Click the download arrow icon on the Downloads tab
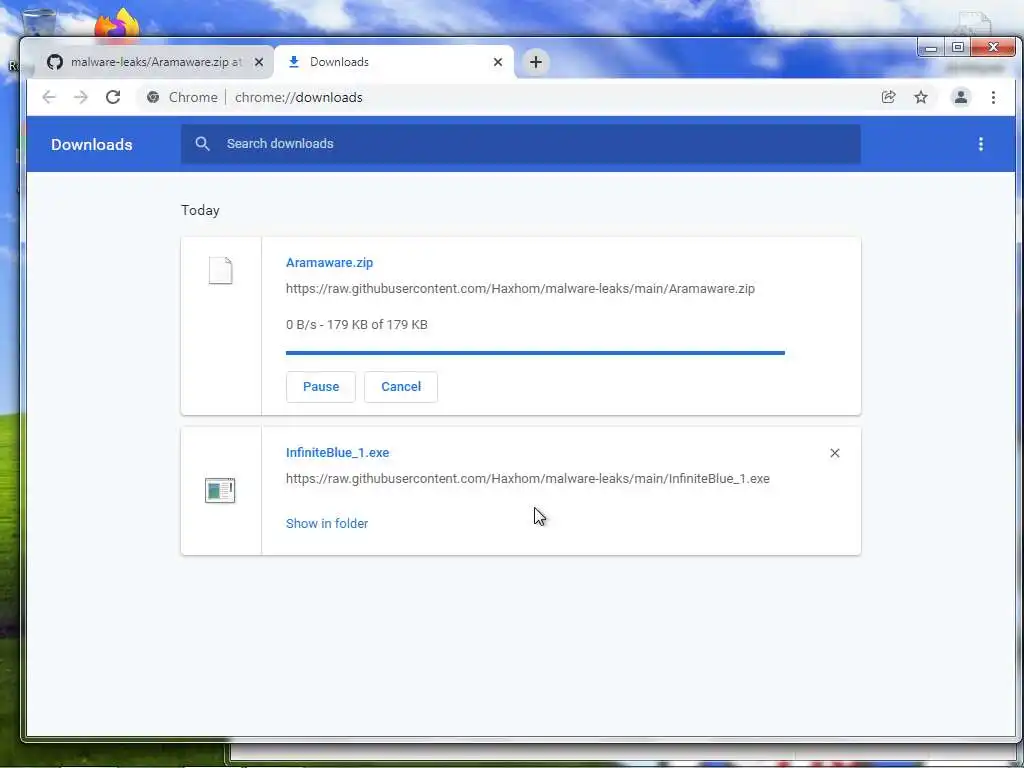This screenshot has height=768, width=1024. coord(294,62)
